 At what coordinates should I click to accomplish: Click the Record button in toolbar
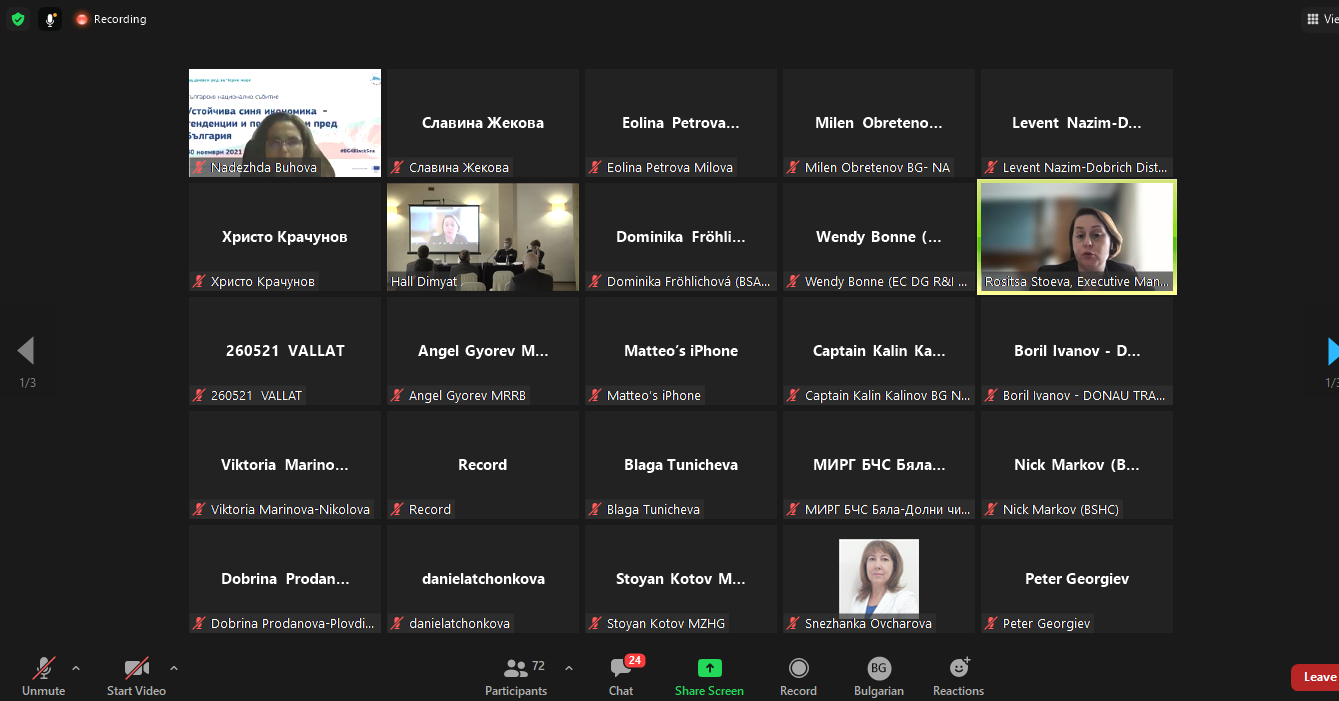click(798, 676)
